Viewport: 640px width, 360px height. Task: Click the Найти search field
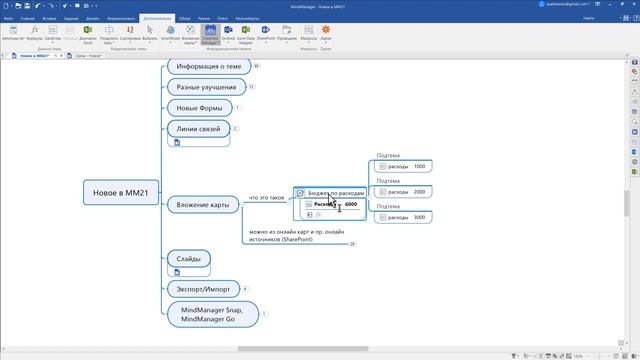coord(589,18)
